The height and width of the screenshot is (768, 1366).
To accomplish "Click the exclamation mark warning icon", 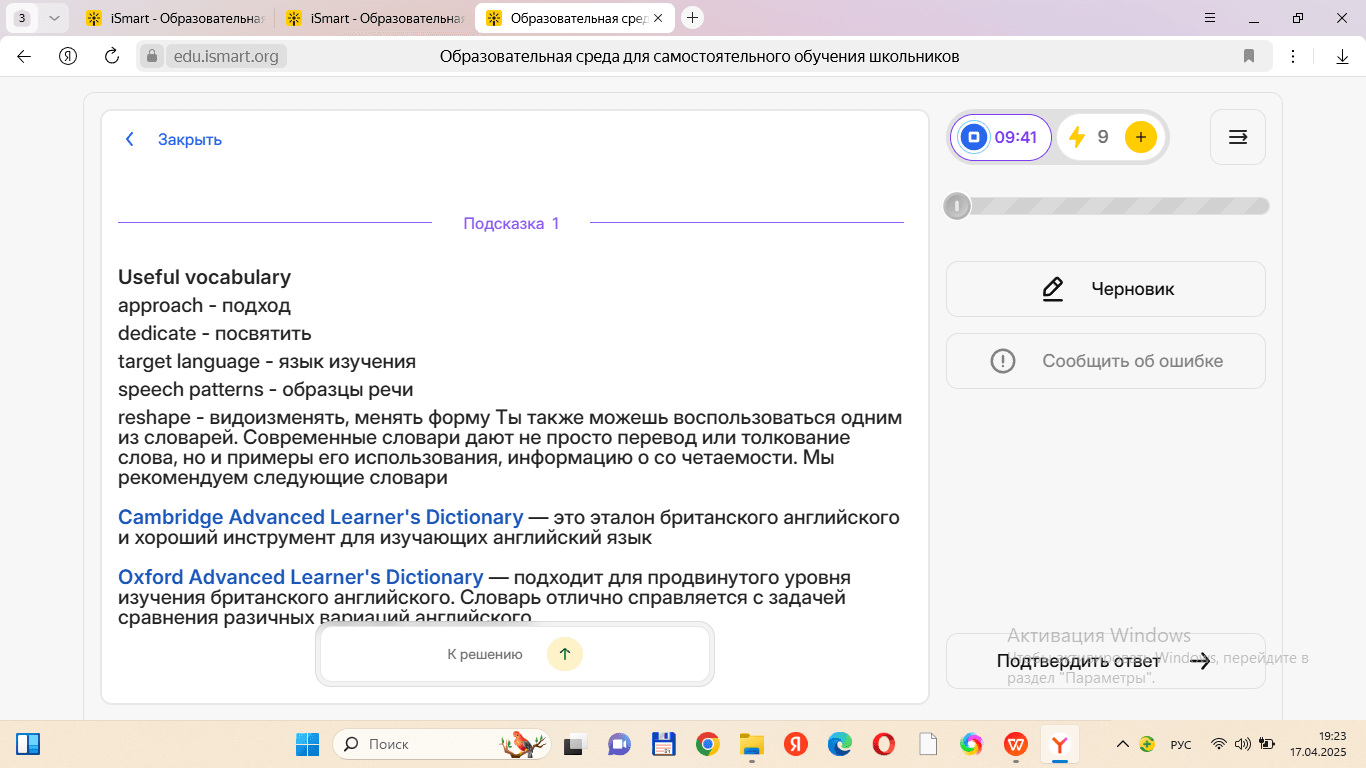I will click(1002, 361).
